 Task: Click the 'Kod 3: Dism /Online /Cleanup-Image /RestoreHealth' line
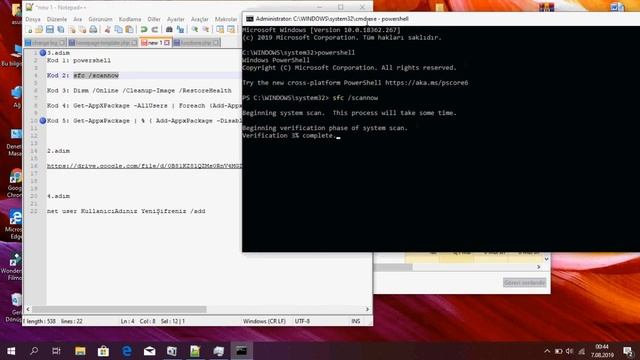139,90
